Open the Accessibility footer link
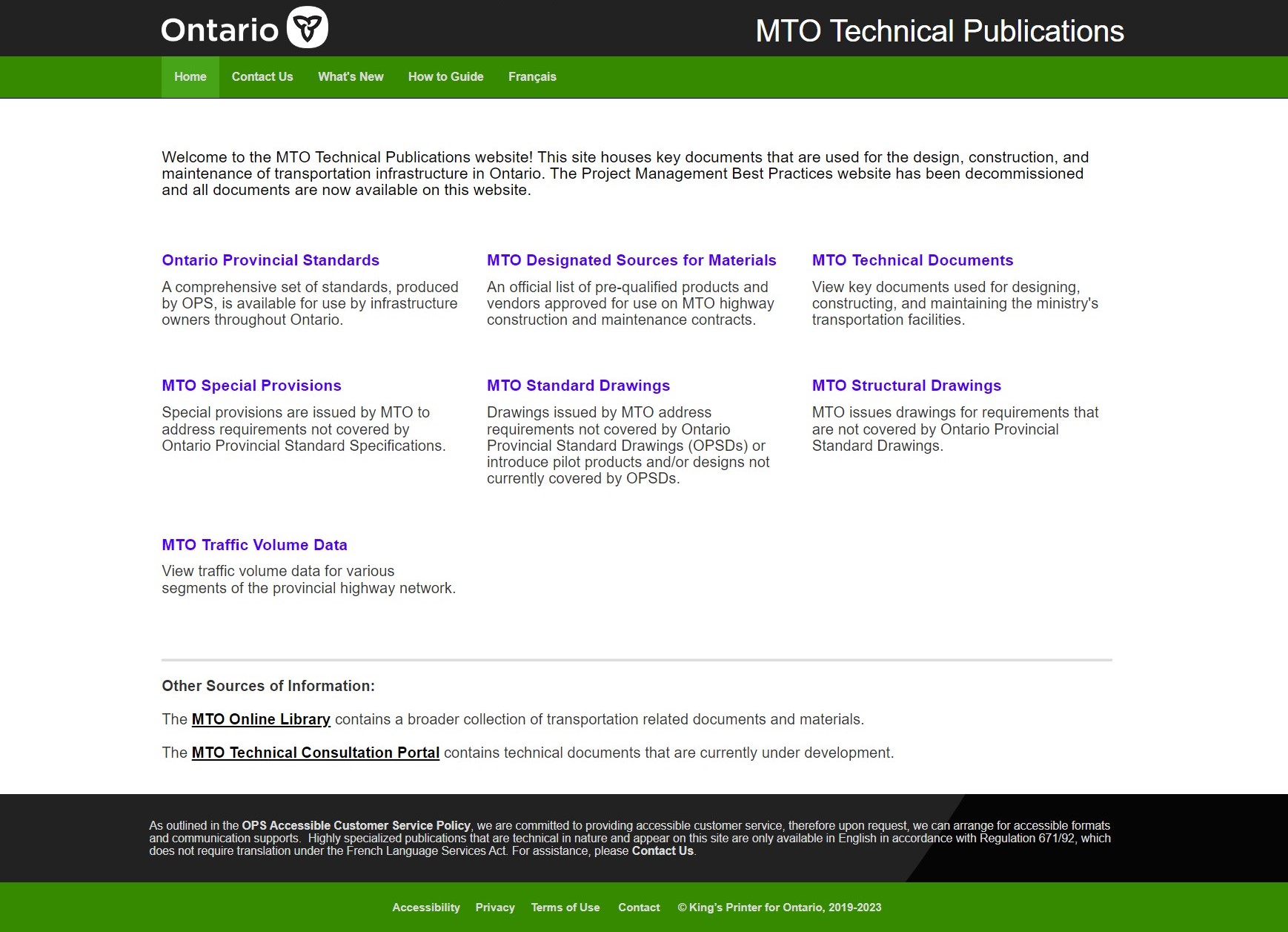This screenshot has height=932, width=1288. click(x=426, y=908)
